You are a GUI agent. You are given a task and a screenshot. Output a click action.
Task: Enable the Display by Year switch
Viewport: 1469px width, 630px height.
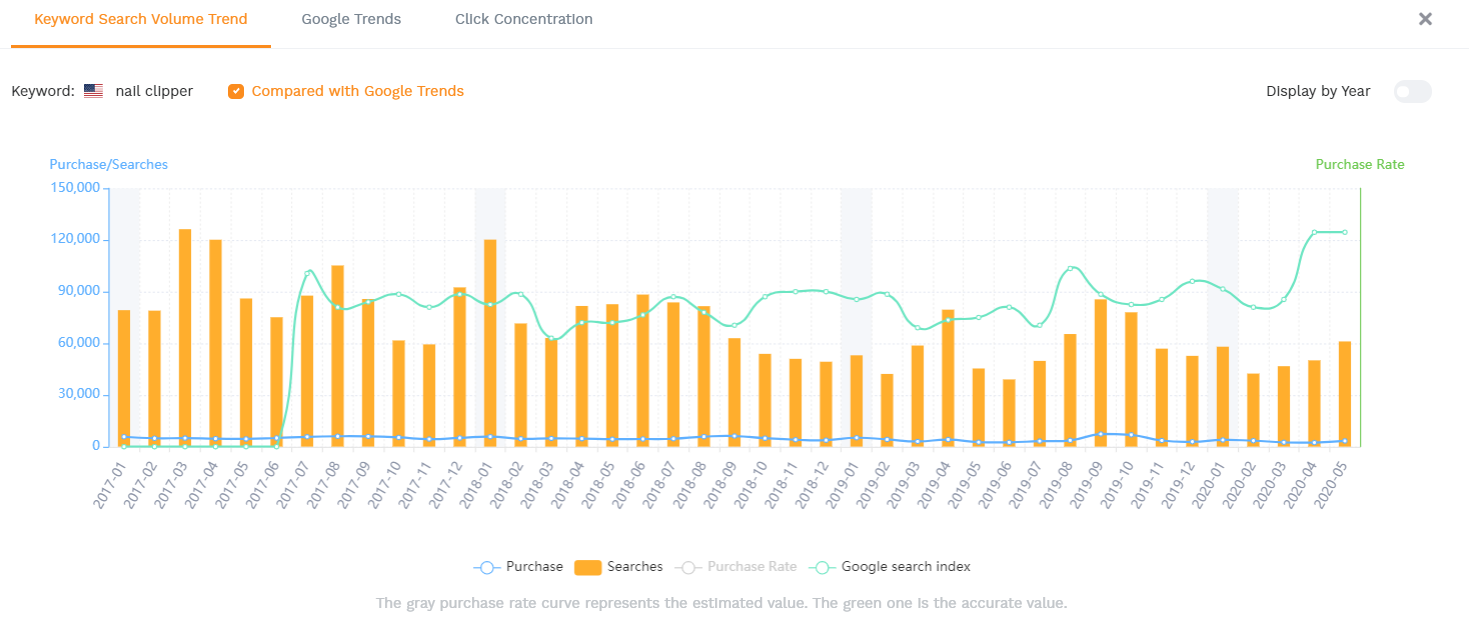1412,92
